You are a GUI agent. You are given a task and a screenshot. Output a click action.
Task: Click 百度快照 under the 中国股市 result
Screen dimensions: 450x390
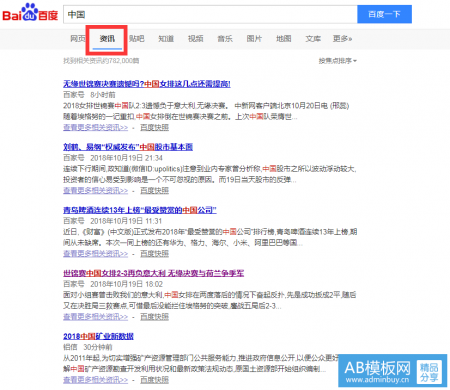coord(154,190)
